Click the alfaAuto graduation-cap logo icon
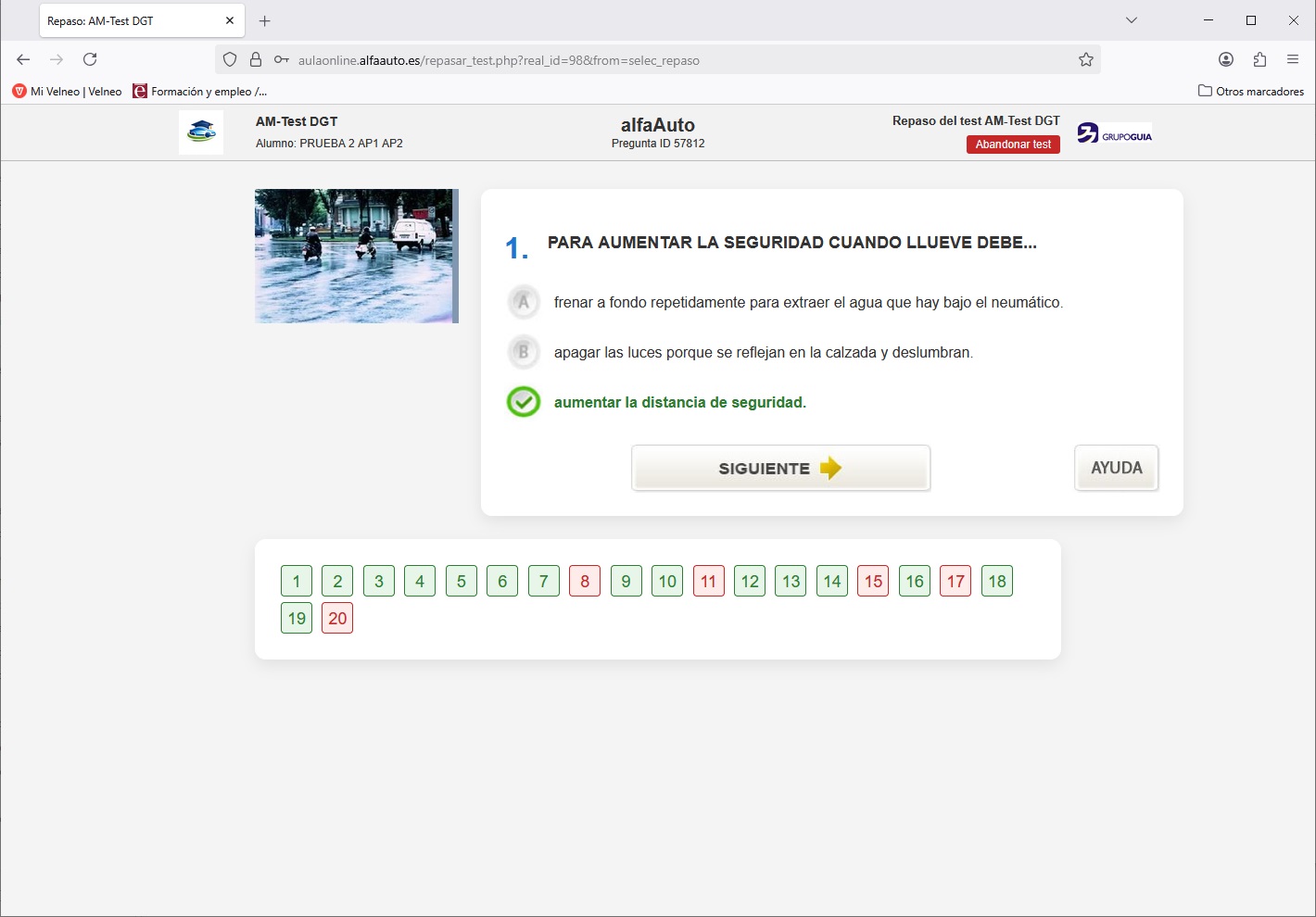The image size is (1316, 917). [x=200, y=132]
